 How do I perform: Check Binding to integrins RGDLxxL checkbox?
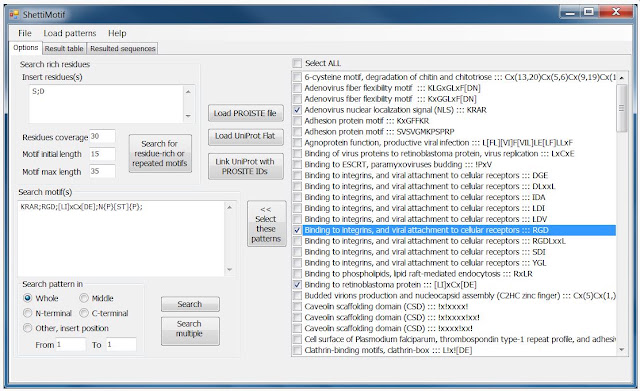pos(297,241)
